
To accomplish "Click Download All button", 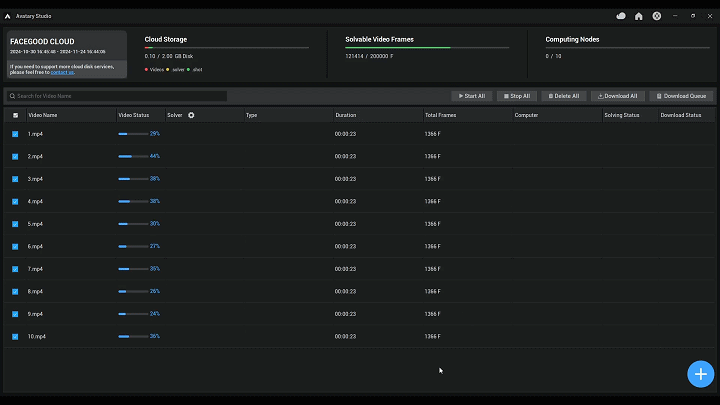I will (x=618, y=96).
